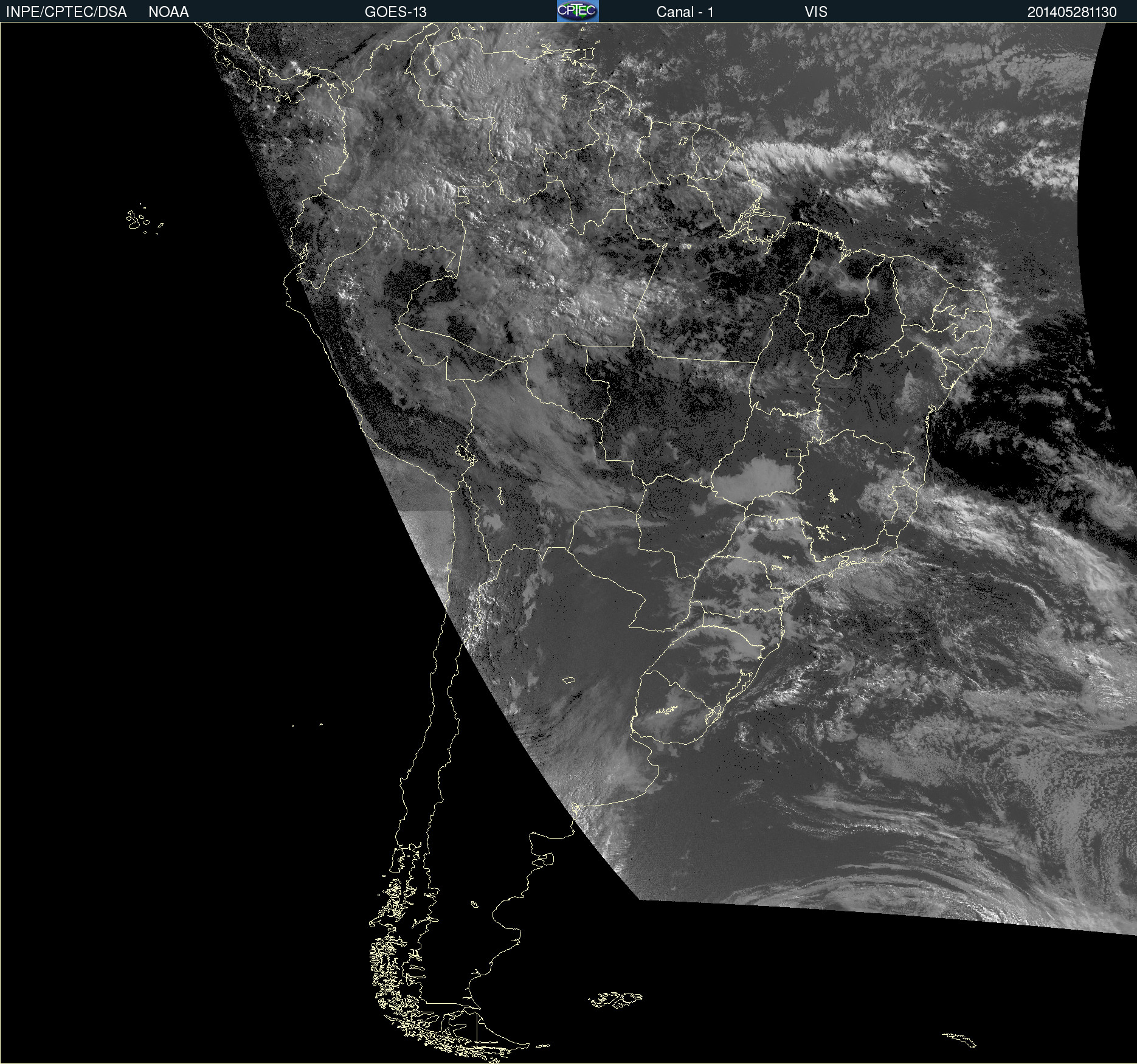Click the CPTEC logo in header

coord(578,11)
